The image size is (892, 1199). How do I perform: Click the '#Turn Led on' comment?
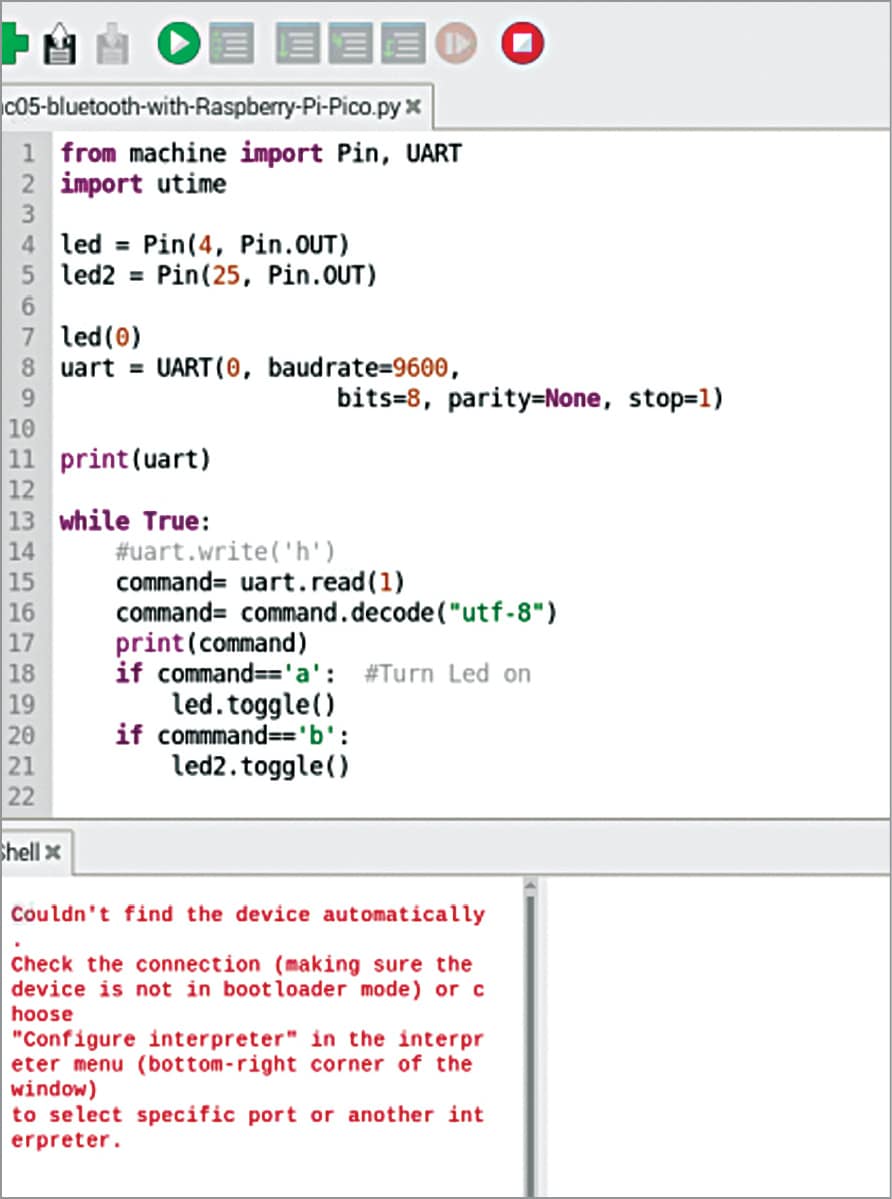[x=446, y=674]
